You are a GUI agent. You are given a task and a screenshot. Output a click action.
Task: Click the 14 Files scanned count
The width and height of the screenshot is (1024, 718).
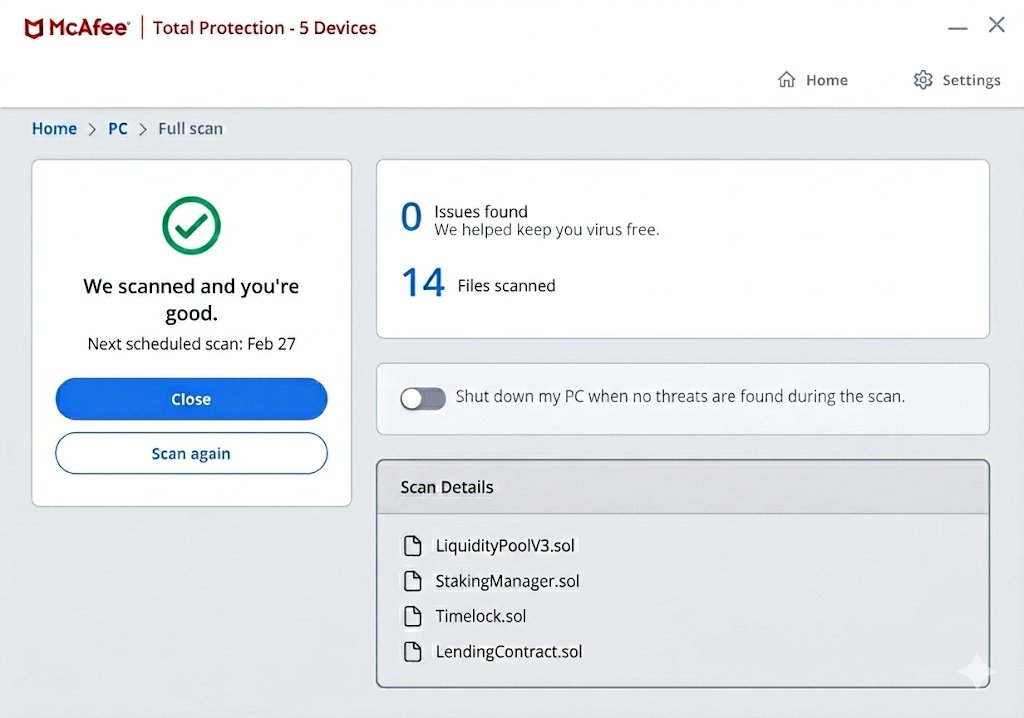[423, 283]
